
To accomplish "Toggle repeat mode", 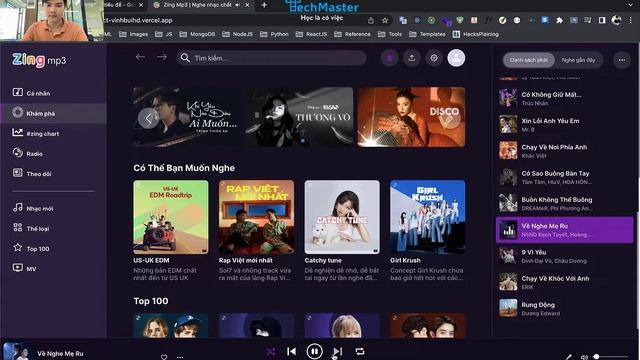I will pos(360,351).
